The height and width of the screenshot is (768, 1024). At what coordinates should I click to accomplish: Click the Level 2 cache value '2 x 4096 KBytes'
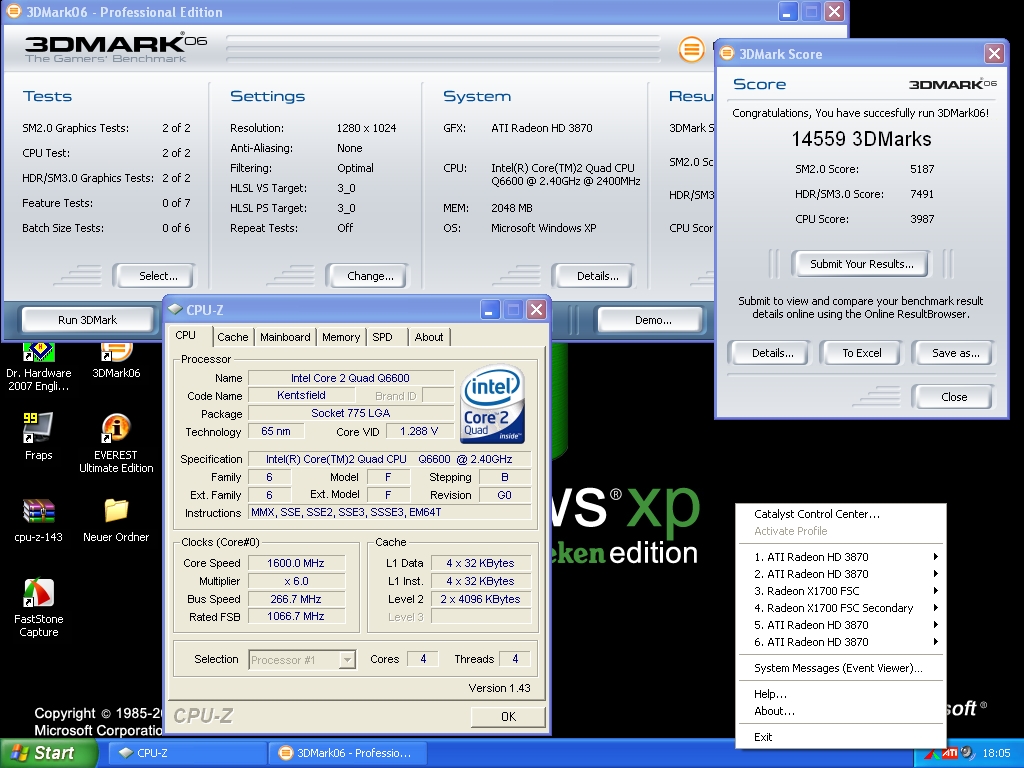[x=480, y=599]
